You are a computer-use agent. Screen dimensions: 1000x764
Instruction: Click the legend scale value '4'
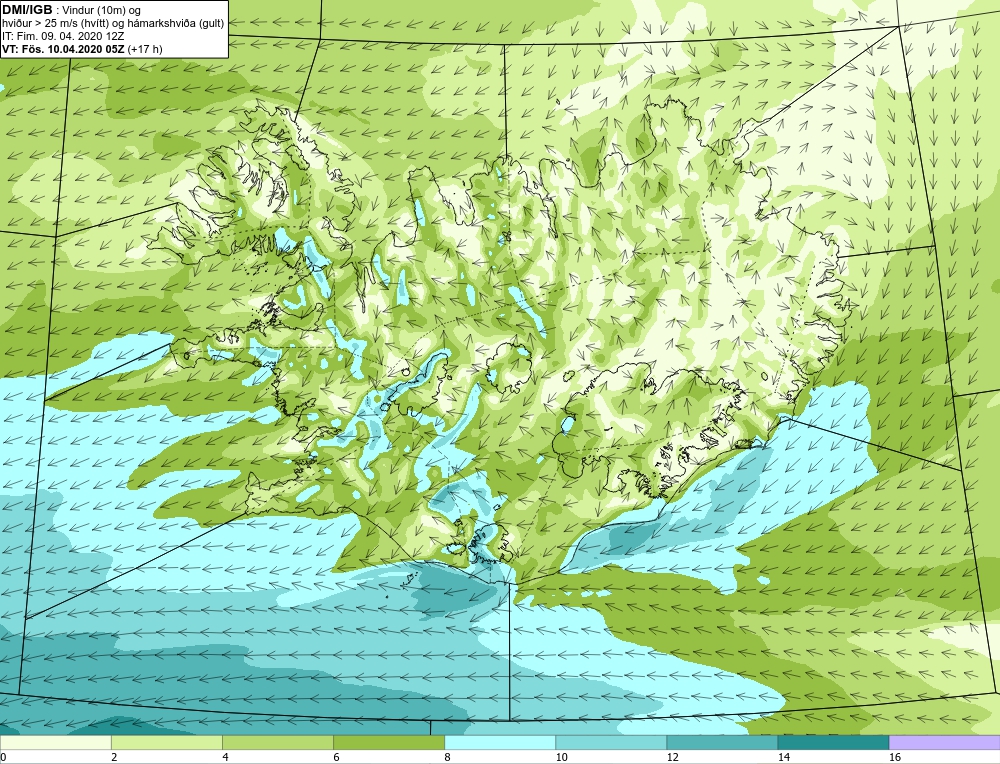[225, 757]
